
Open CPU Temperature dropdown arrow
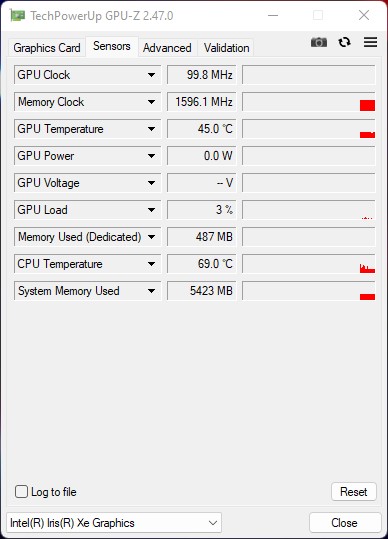coord(151,264)
